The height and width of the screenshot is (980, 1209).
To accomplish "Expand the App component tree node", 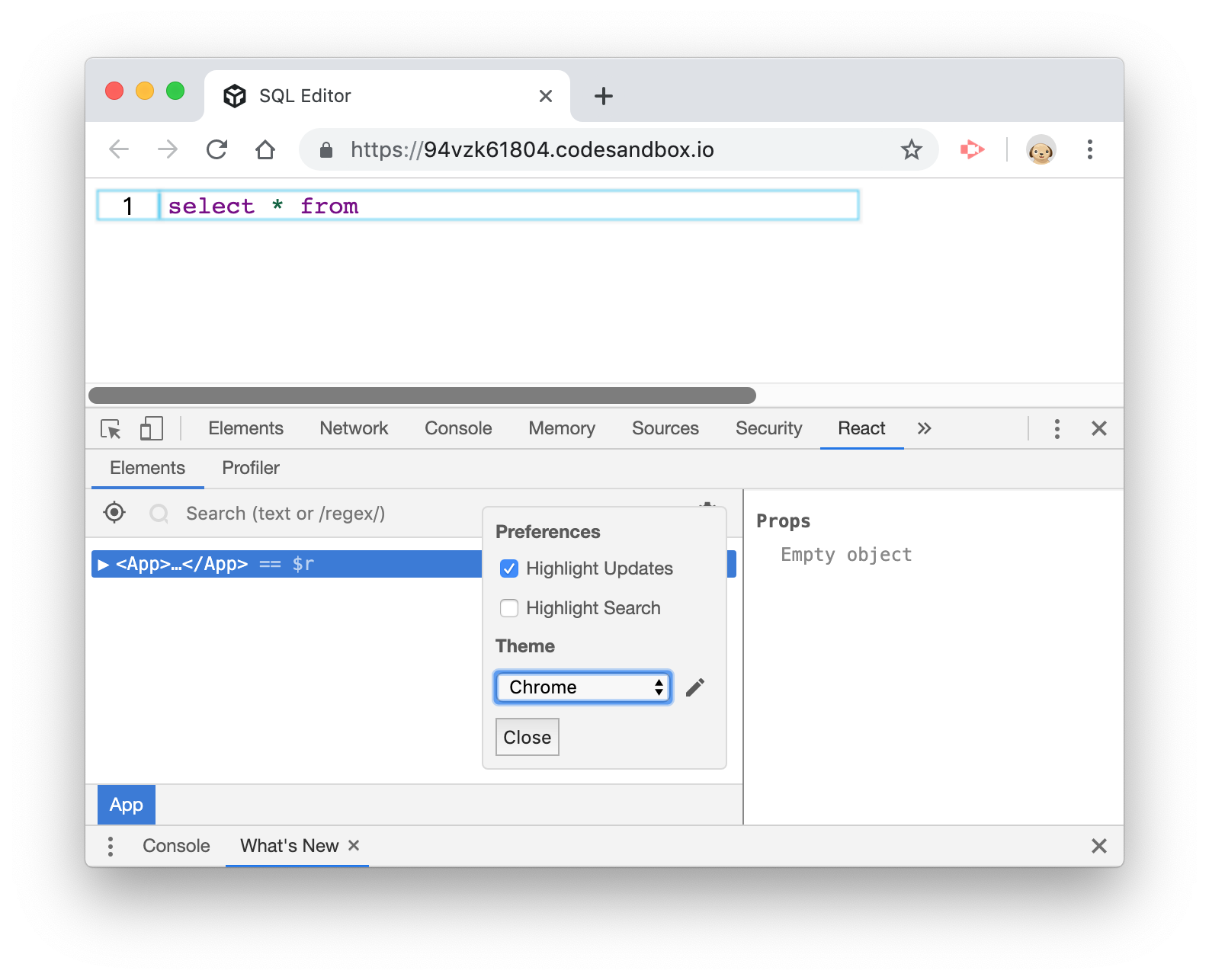I will tap(104, 565).
